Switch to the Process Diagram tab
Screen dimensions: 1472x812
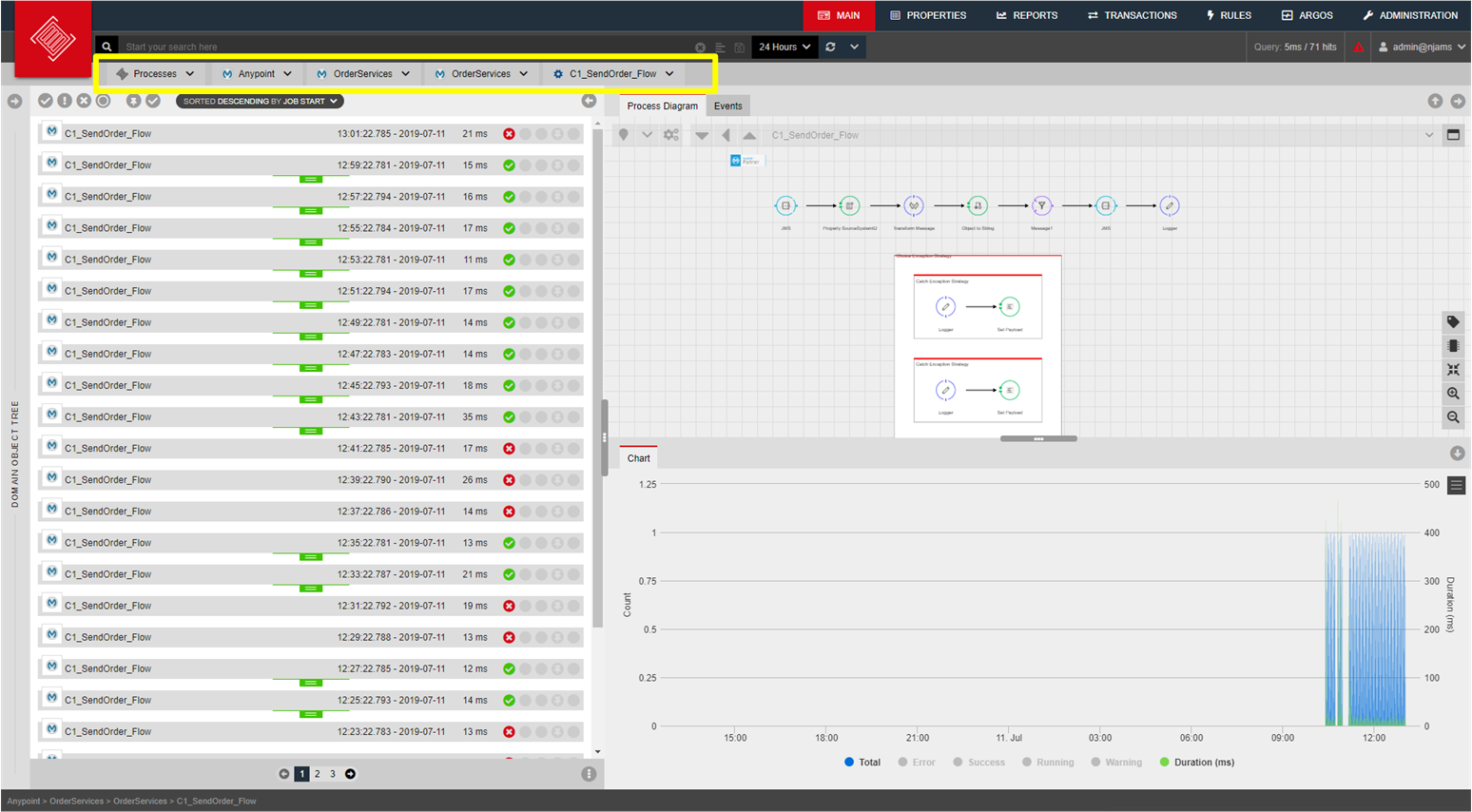pos(663,106)
